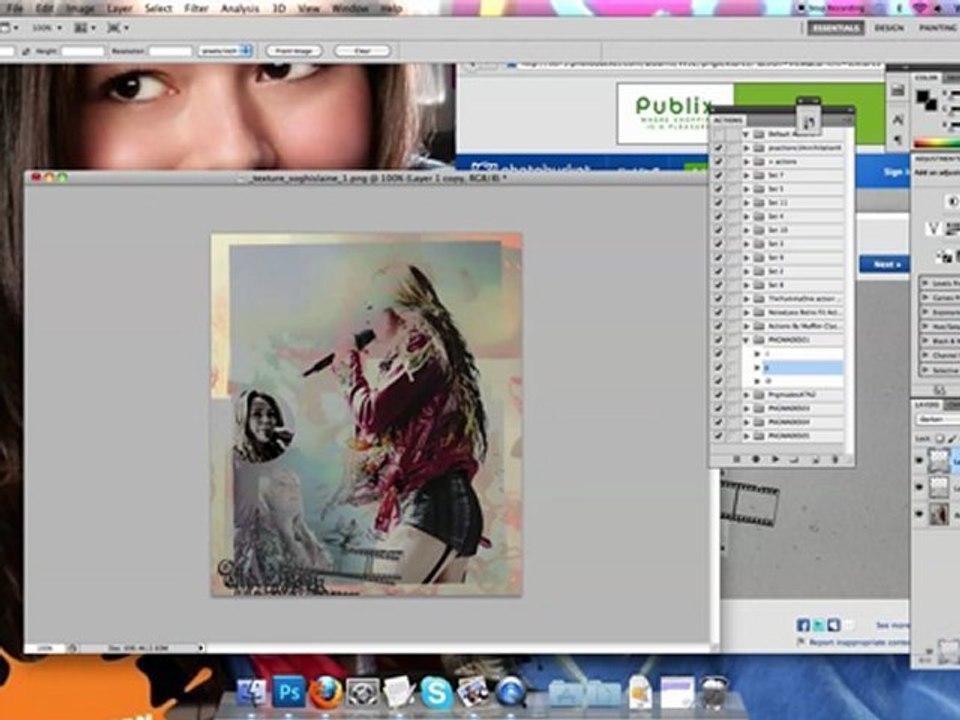This screenshot has width=960, height=720.
Task: Play the selected action
Action: 775,459
